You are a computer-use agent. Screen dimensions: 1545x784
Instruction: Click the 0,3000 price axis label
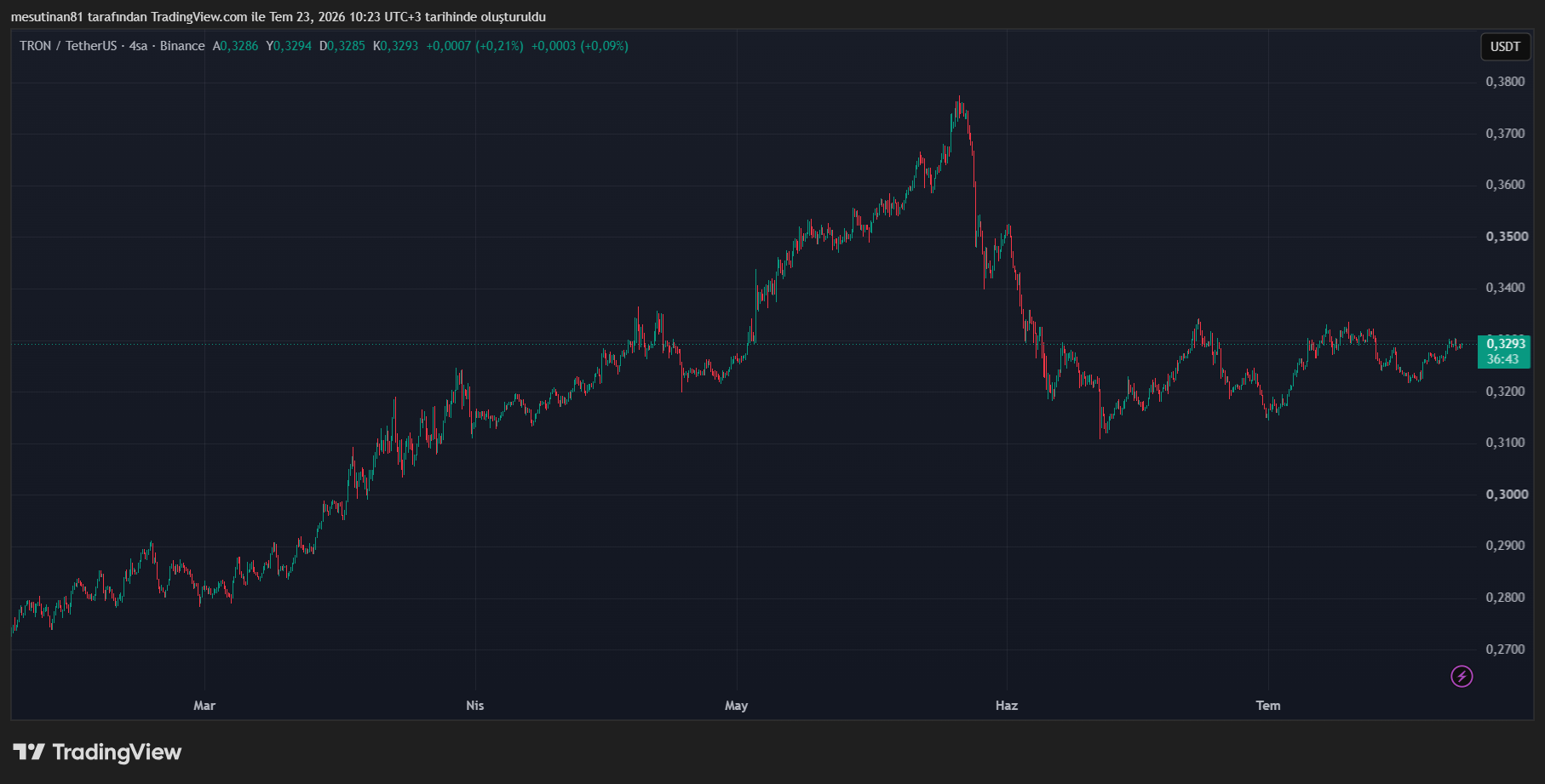tap(1507, 495)
